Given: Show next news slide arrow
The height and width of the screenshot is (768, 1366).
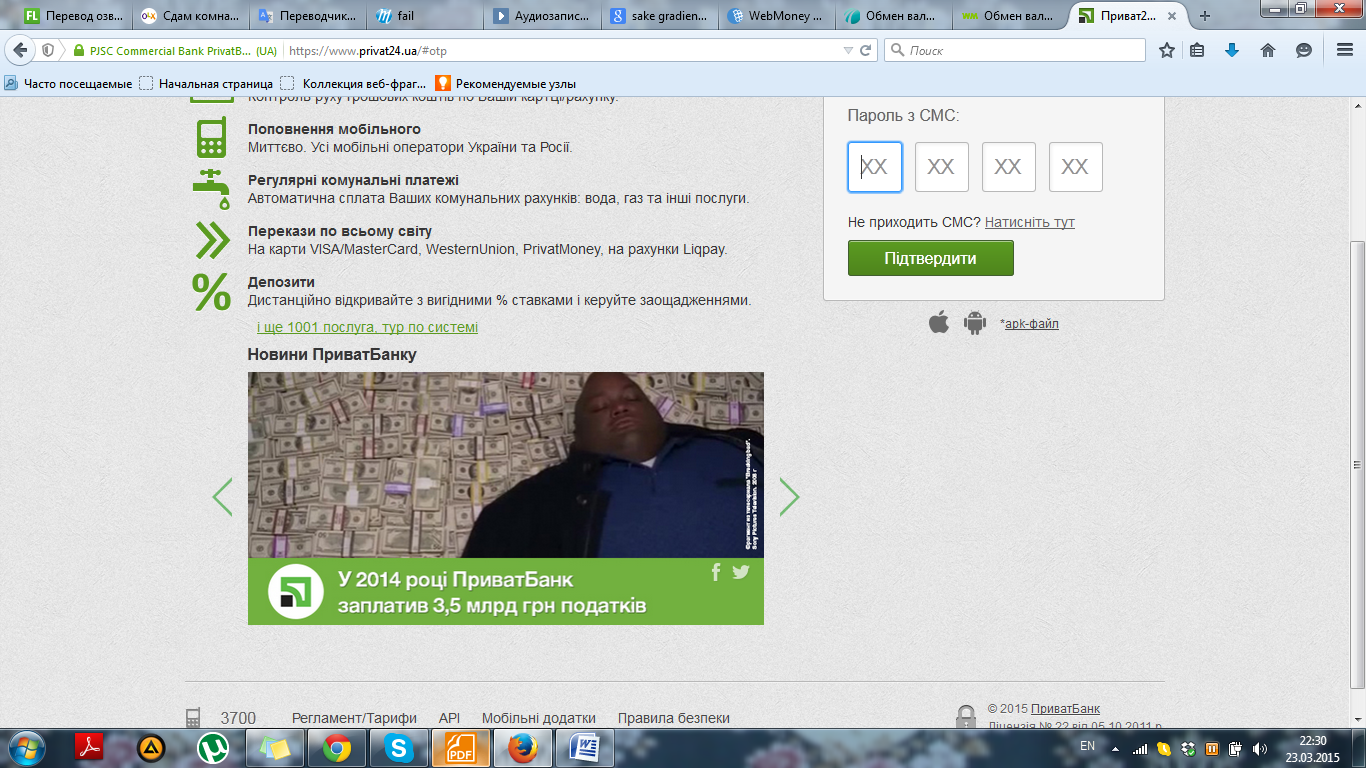Looking at the screenshot, I should pos(789,497).
